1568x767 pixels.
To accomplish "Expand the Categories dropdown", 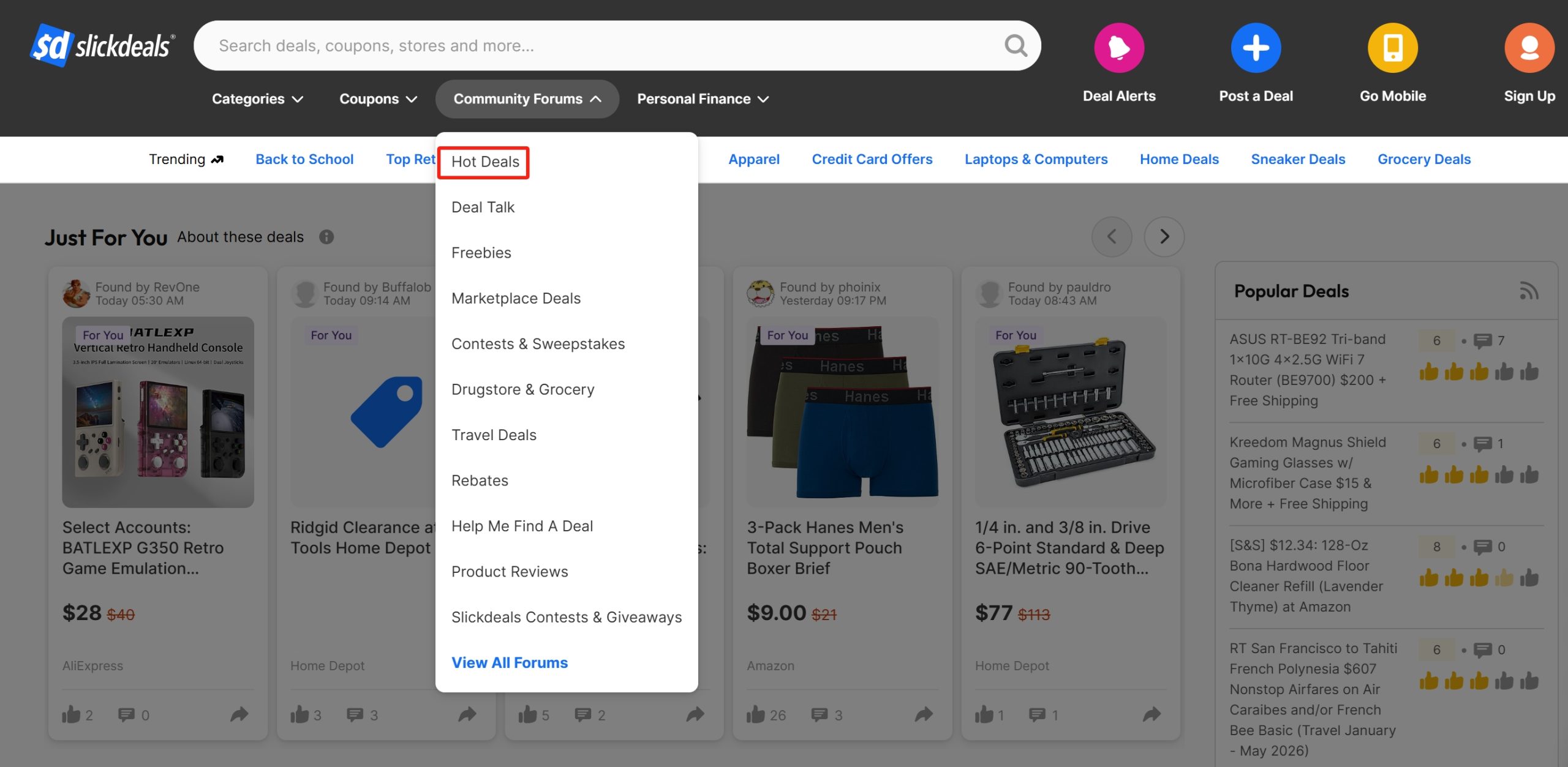I will [257, 99].
